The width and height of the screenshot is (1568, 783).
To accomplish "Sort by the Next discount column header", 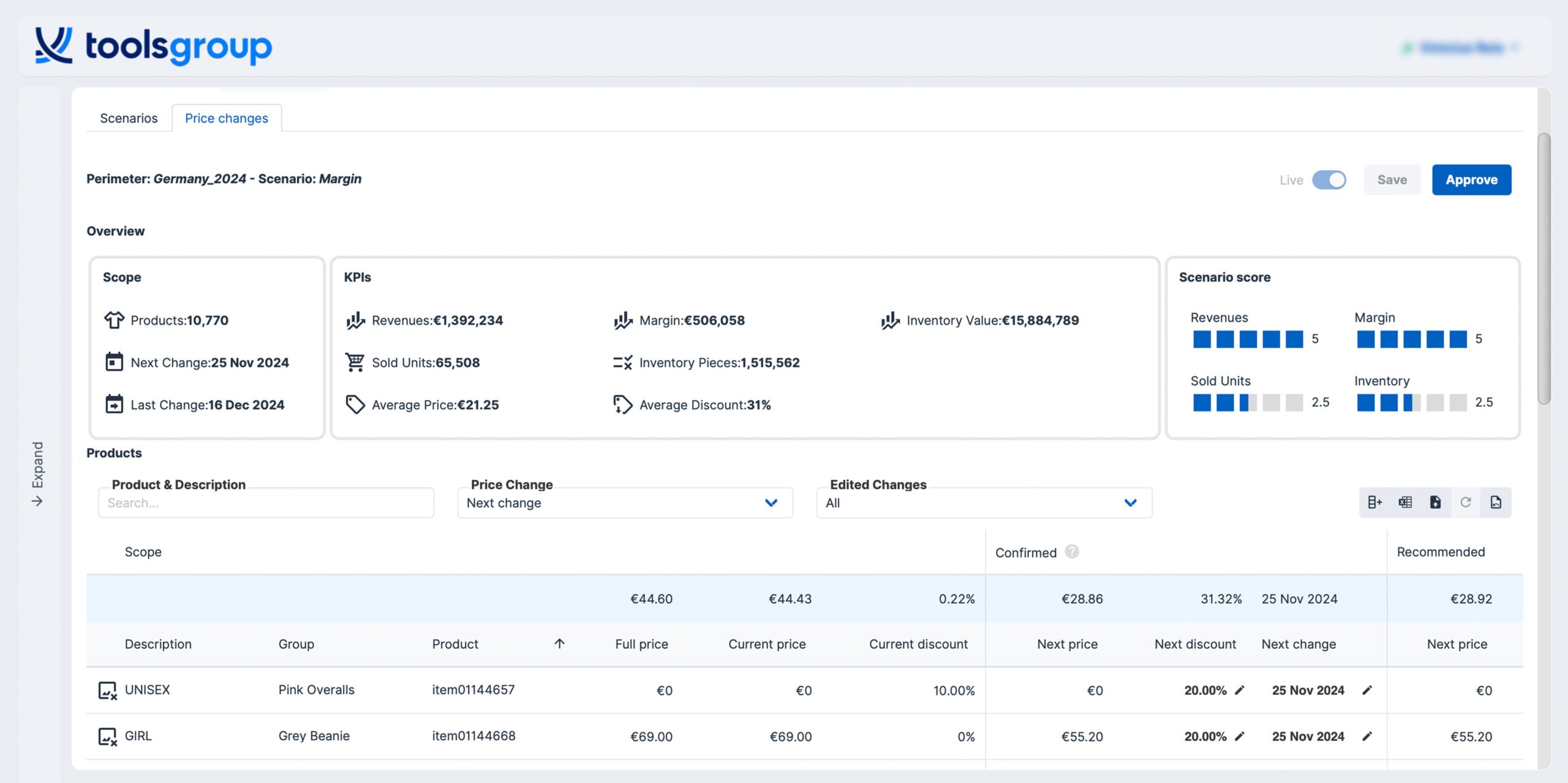I will tap(1195, 644).
